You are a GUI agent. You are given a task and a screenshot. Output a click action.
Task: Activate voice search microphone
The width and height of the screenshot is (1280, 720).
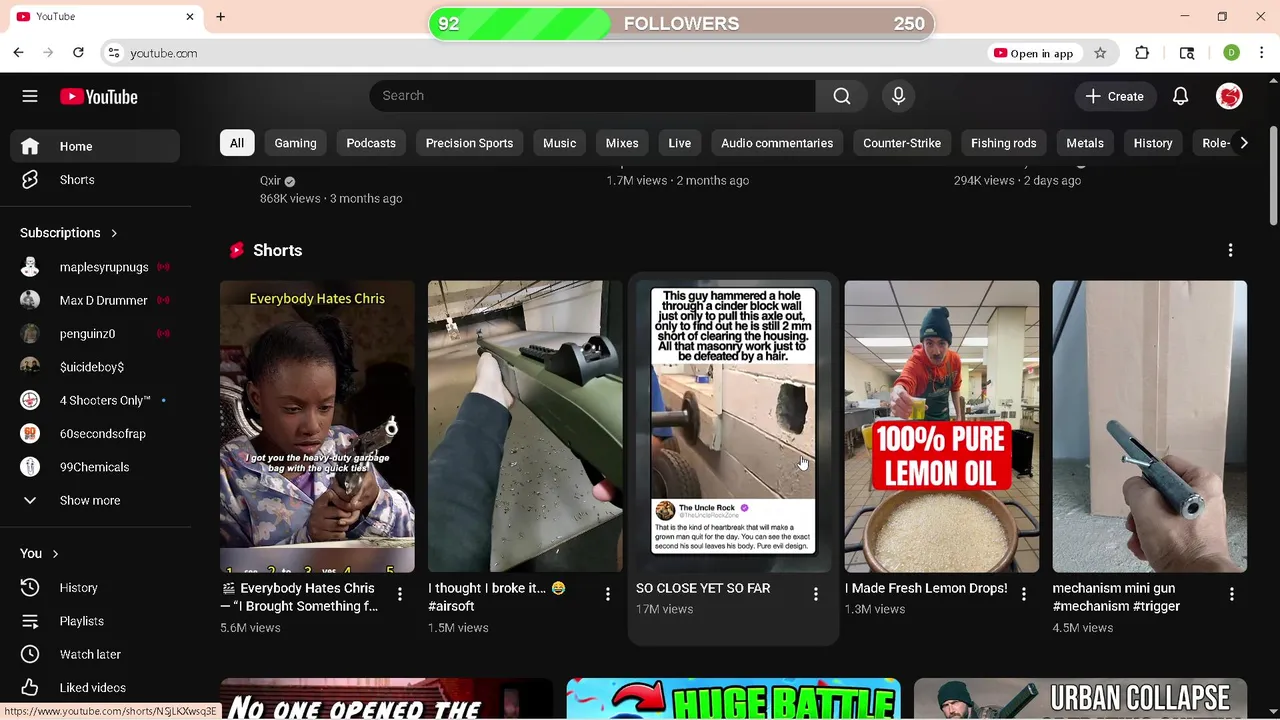(x=898, y=96)
